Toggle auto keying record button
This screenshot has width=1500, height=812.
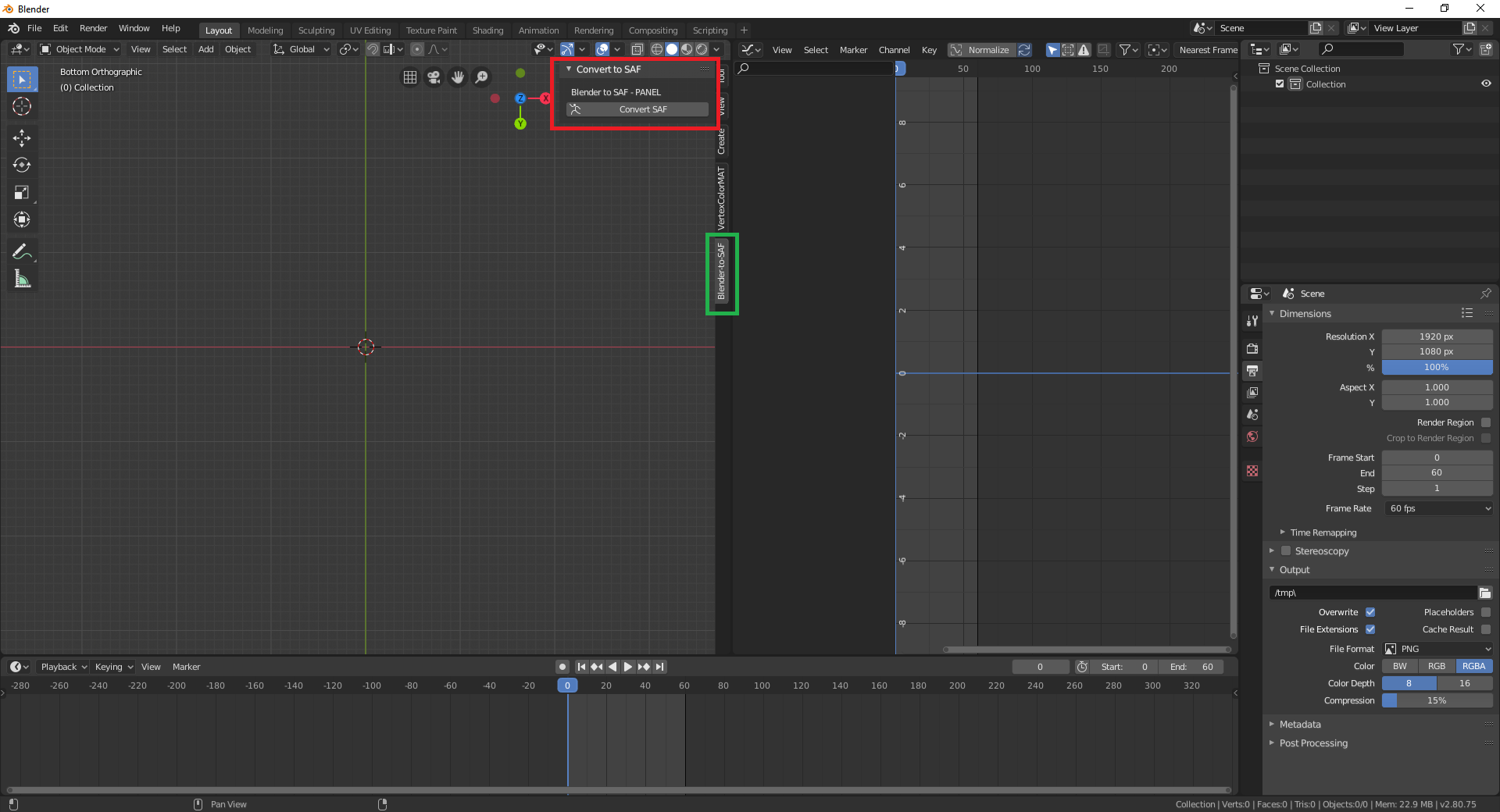562,667
